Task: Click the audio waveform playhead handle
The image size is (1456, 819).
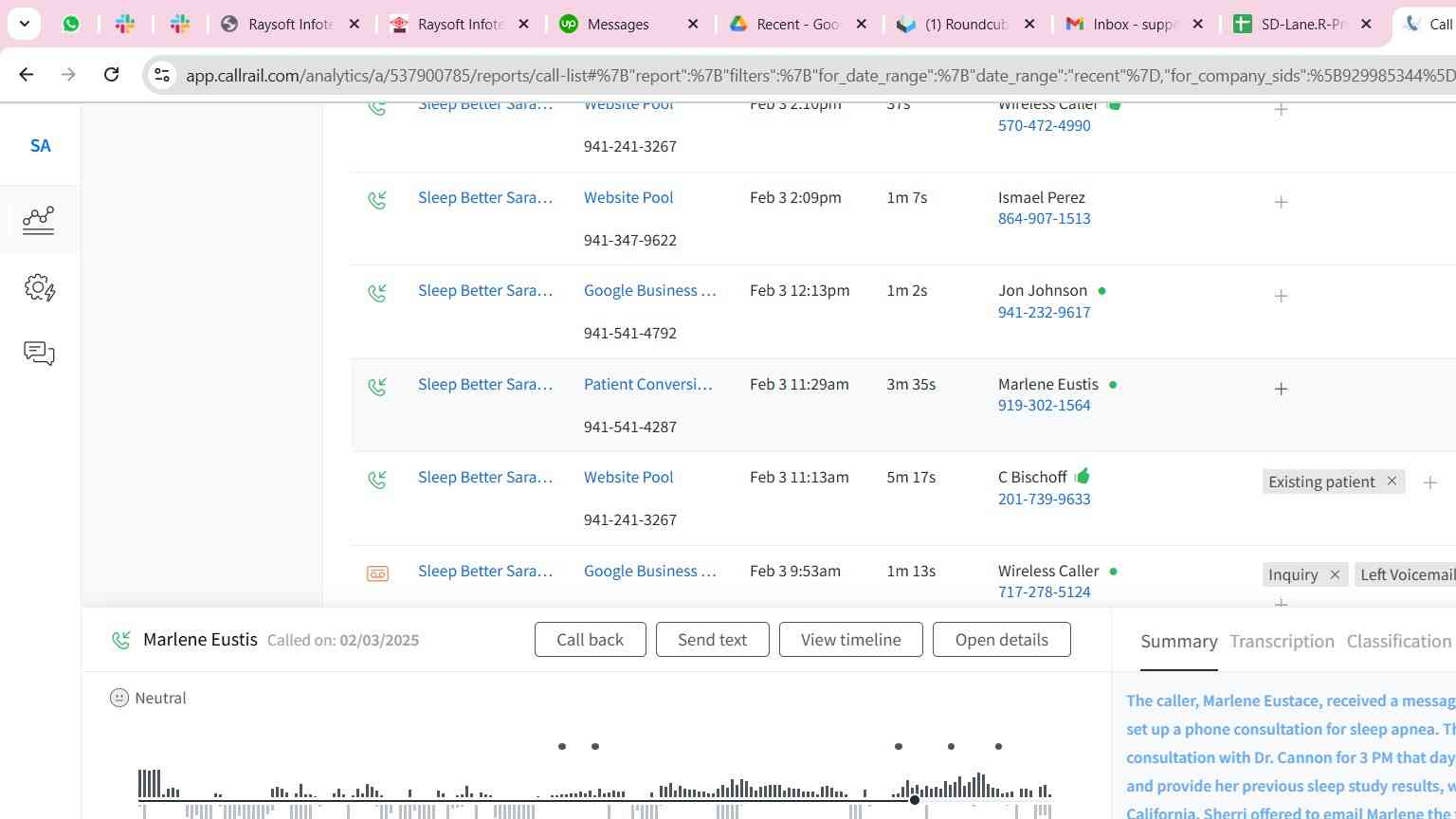Action: pyautogui.click(x=915, y=800)
